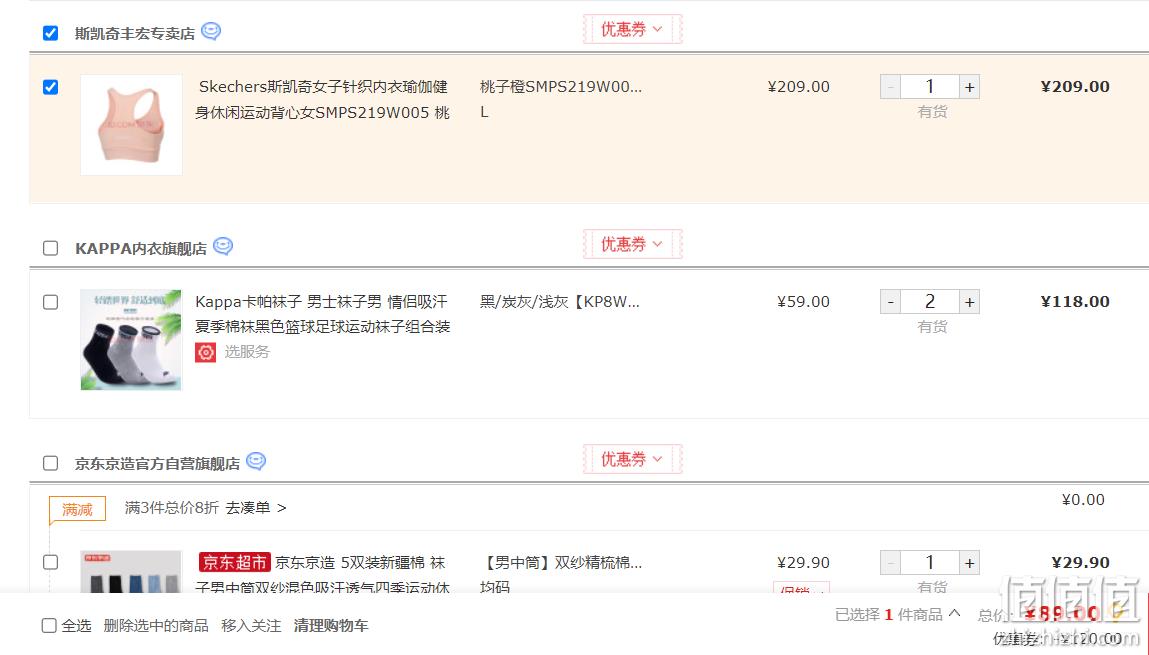Open 优惠券 dropdown for 京东京造官方自营旗舰店
Screen dimensions: 1149x655
632,459
